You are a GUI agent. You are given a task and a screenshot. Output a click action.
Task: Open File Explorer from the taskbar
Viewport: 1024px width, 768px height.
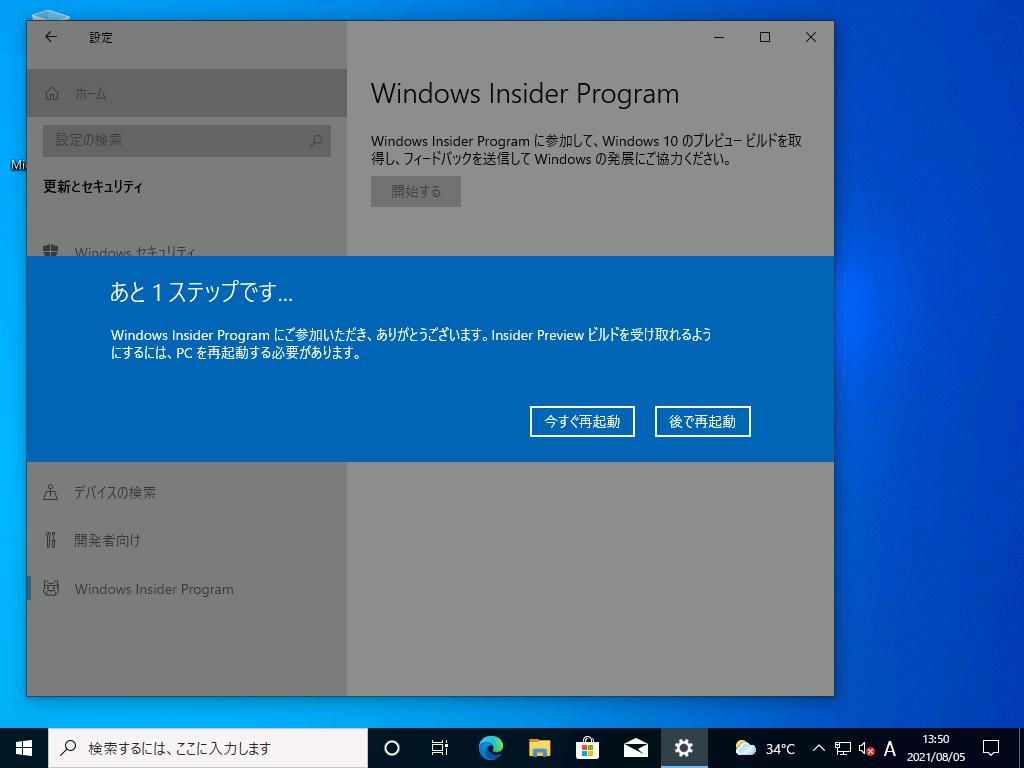pyautogui.click(x=539, y=748)
